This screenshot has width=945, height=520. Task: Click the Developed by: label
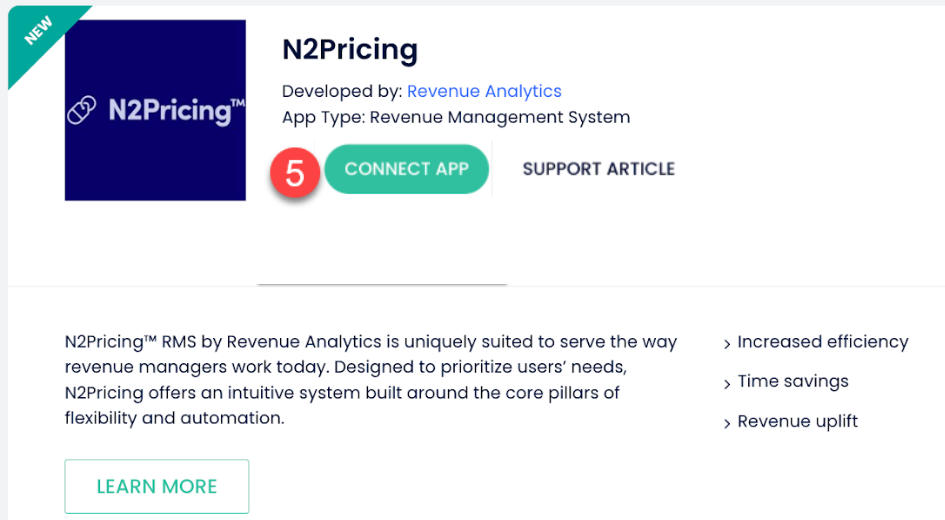[x=342, y=91]
